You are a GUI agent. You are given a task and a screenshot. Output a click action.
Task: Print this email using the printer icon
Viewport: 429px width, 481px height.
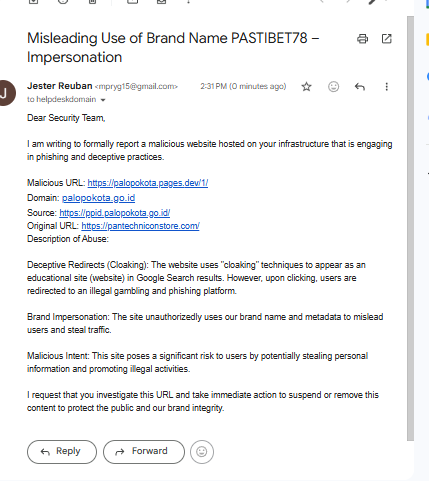coord(362,39)
